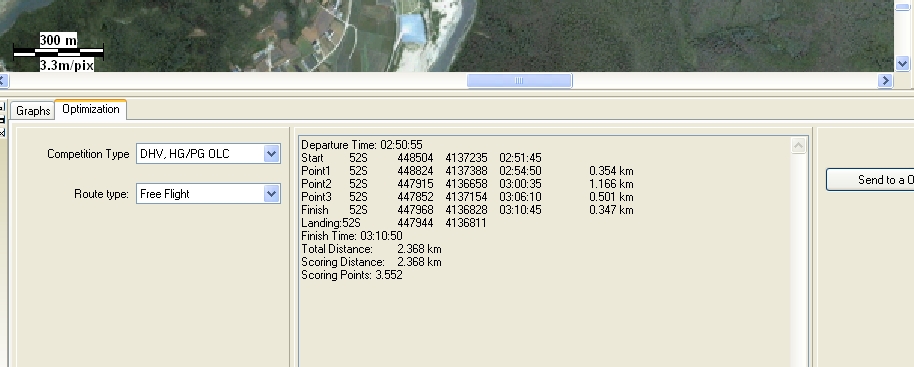This screenshot has height=367, width=914.
Task: Click the map horizontal scrollbar thumb
Action: (519, 80)
